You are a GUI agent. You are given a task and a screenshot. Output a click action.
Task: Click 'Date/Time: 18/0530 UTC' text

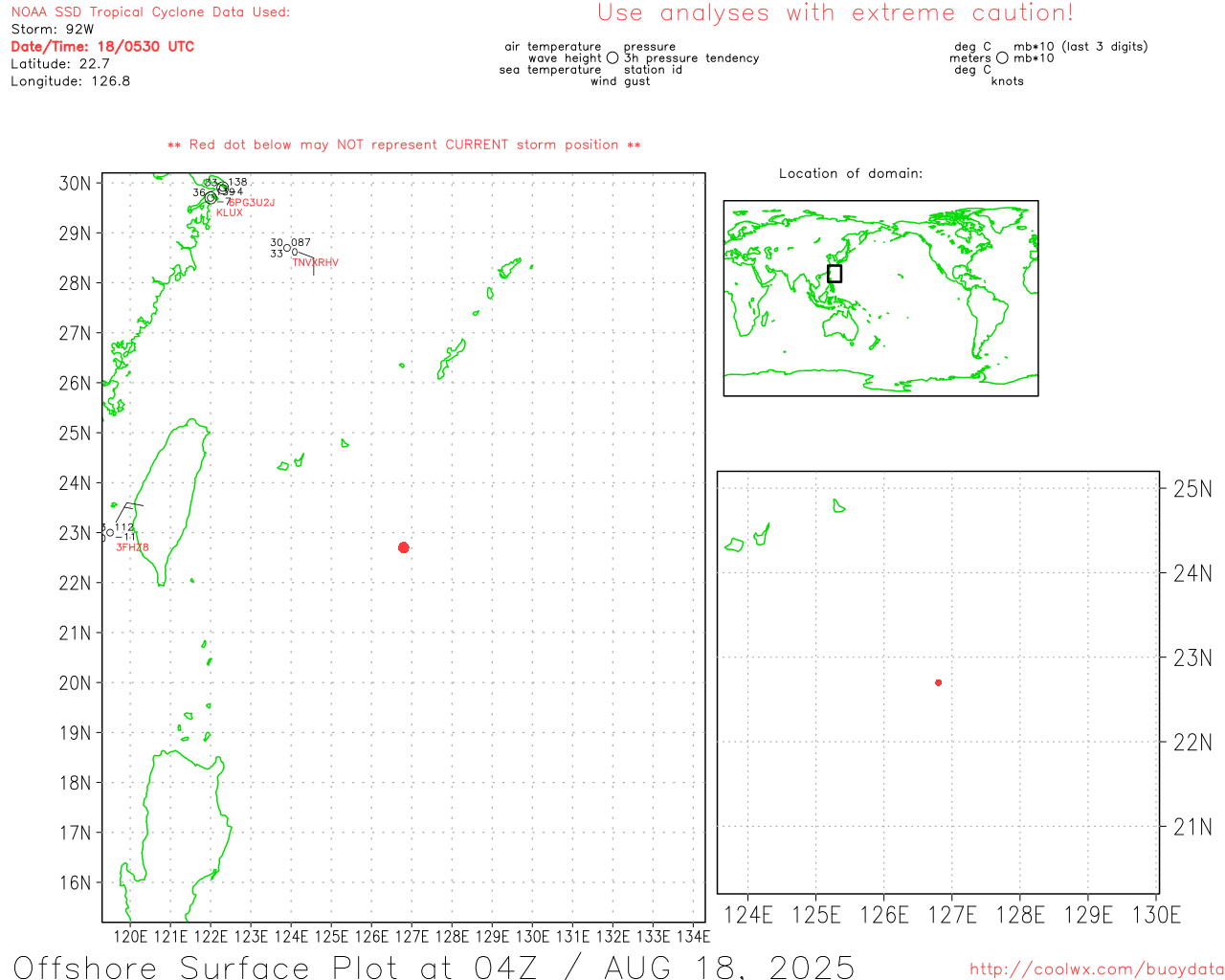tap(102, 46)
